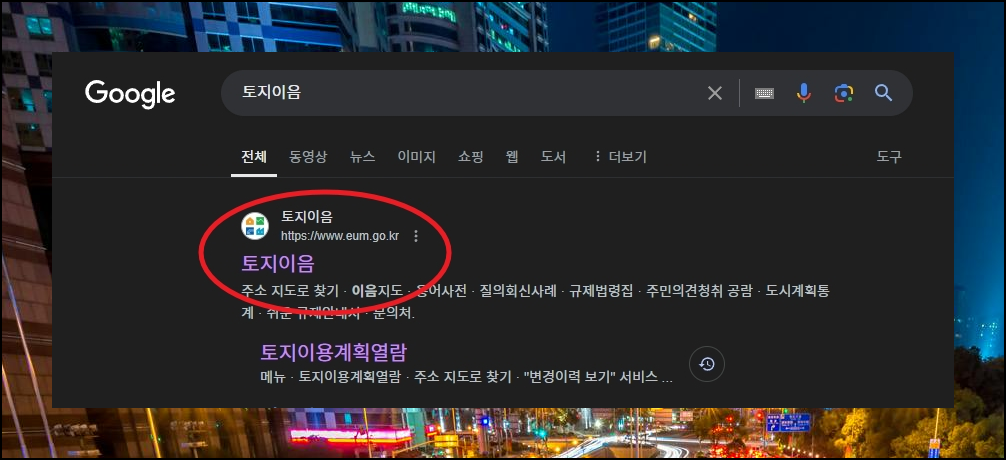Click the 질의회신사례 snippet text
The height and width of the screenshot is (460, 1006).
tap(516, 291)
